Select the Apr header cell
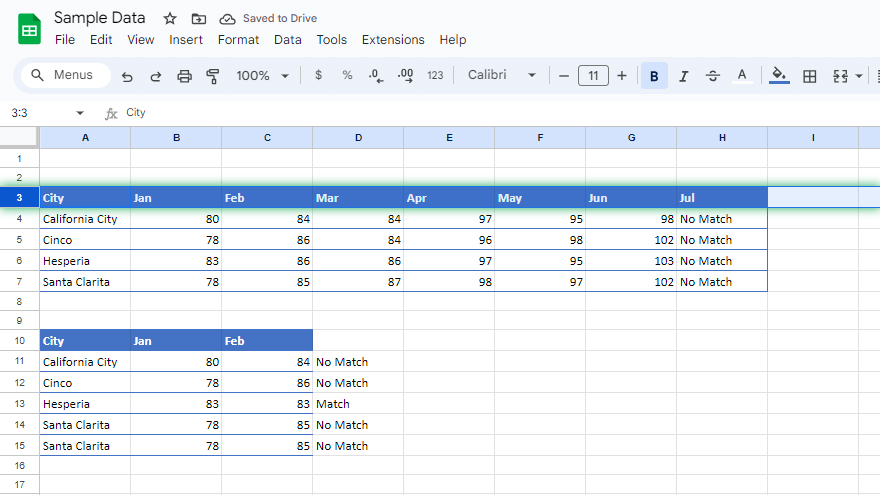 449,198
